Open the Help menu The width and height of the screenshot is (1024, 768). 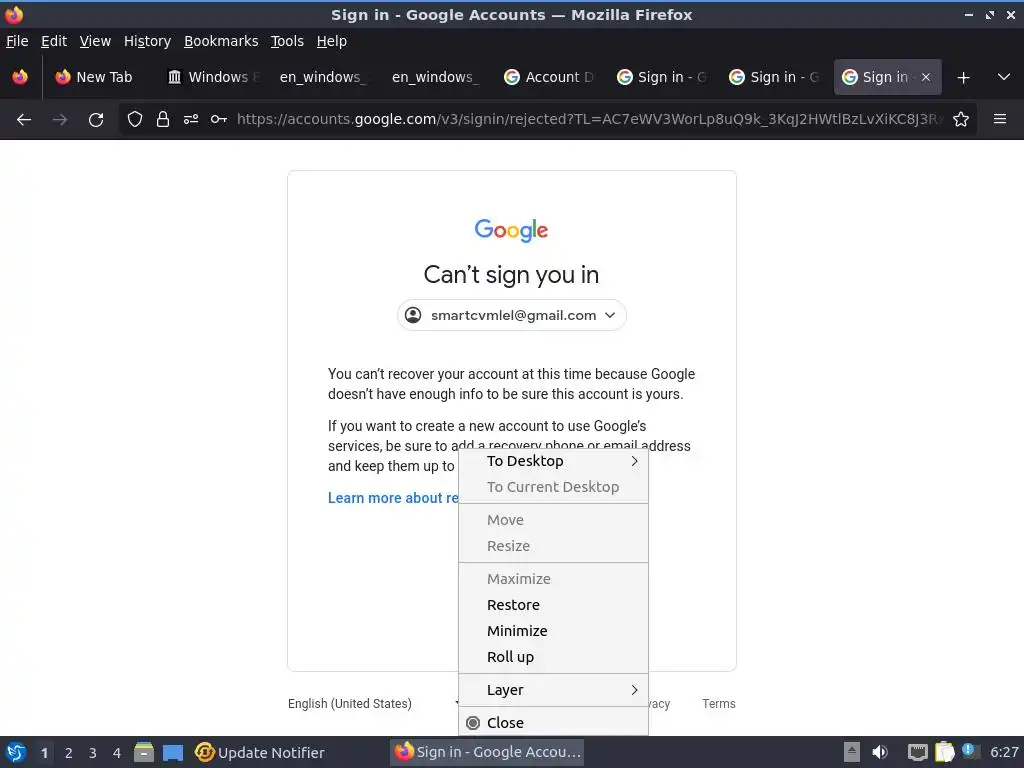[x=332, y=41]
